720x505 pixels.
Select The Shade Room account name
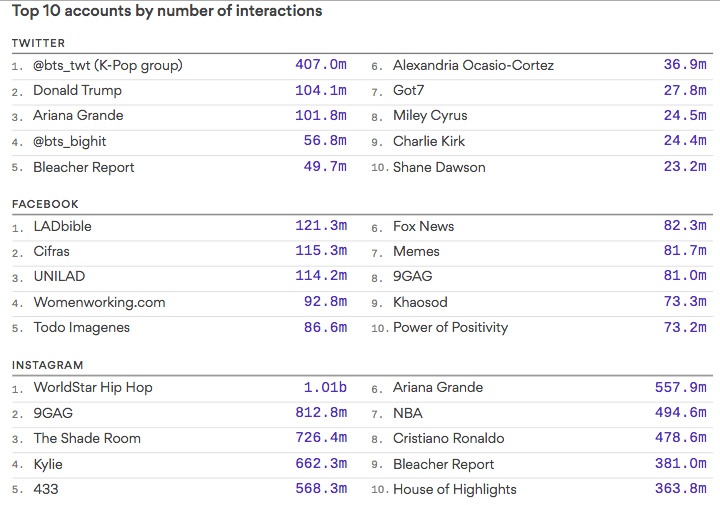click(87, 438)
